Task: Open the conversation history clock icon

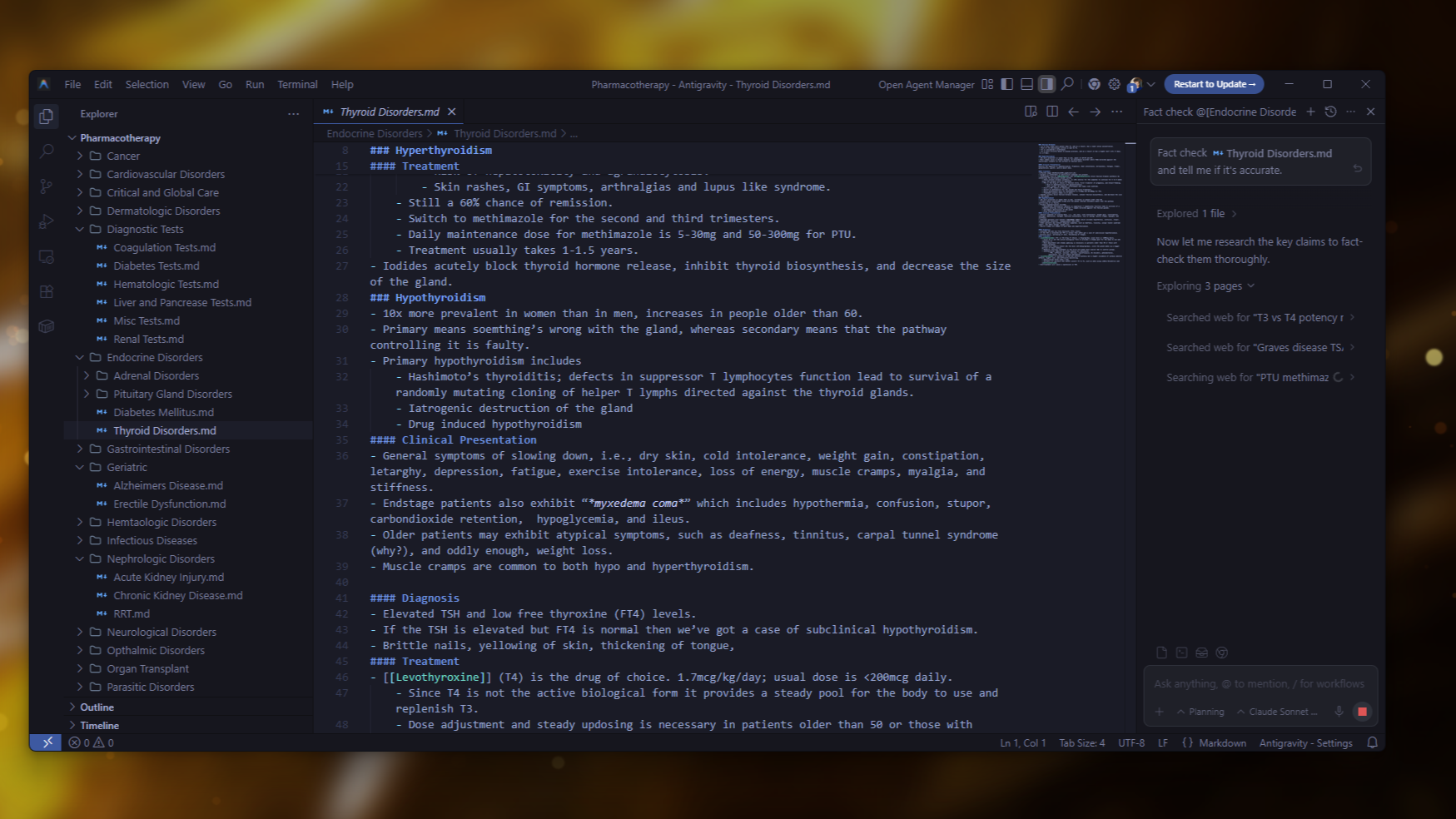Action: click(x=1330, y=112)
